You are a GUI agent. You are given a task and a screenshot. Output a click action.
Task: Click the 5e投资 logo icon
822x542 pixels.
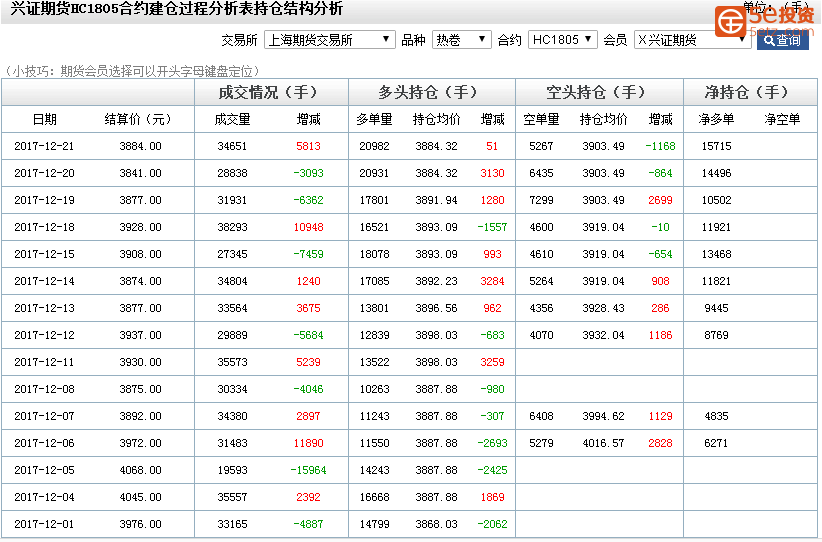tap(730, 21)
